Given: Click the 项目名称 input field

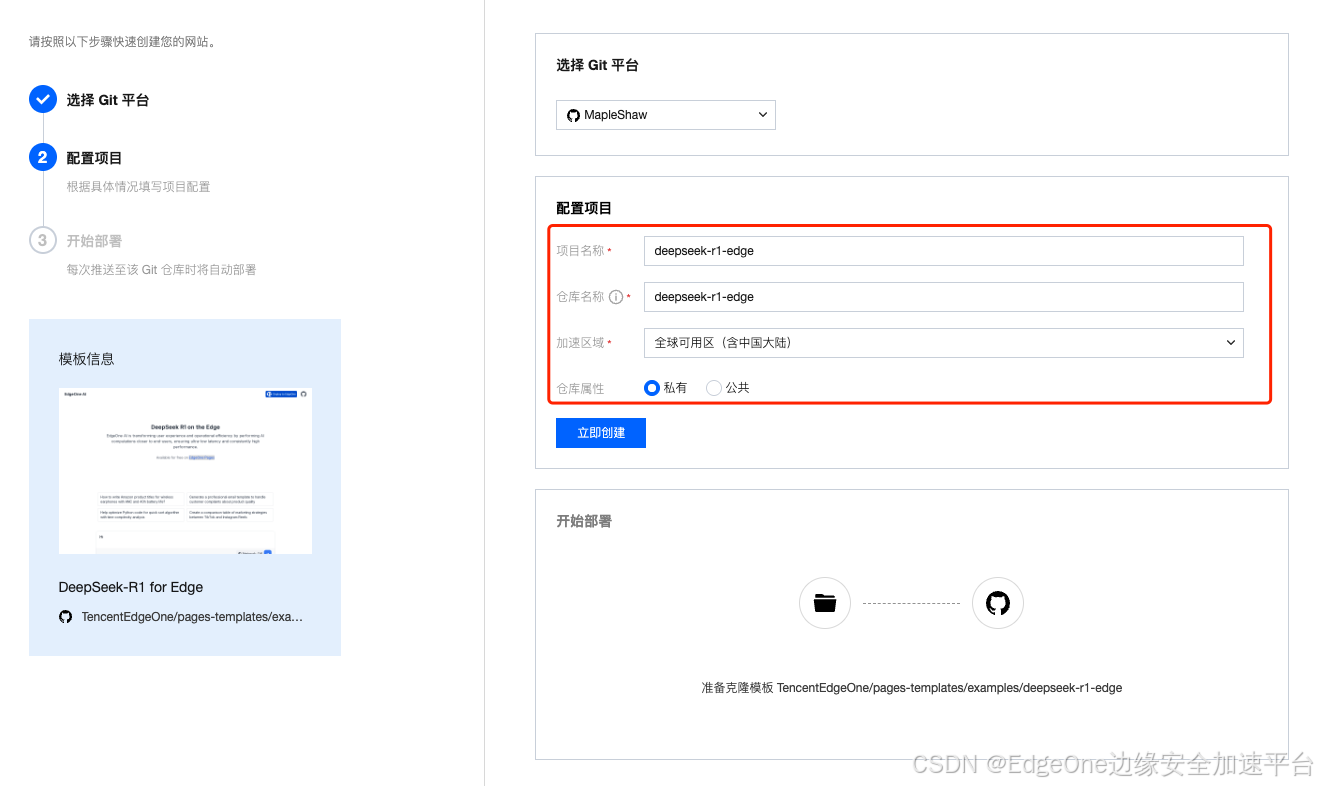Looking at the screenshot, I should coord(944,251).
